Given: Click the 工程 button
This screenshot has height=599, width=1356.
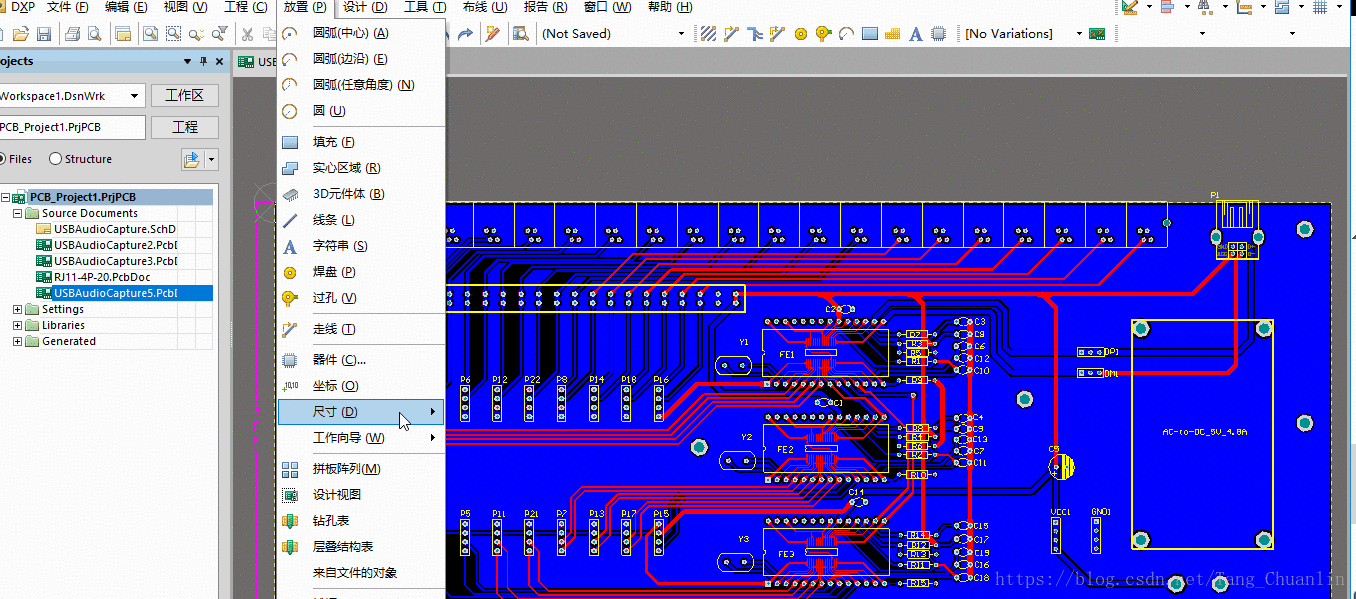Looking at the screenshot, I should coord(184,127).
